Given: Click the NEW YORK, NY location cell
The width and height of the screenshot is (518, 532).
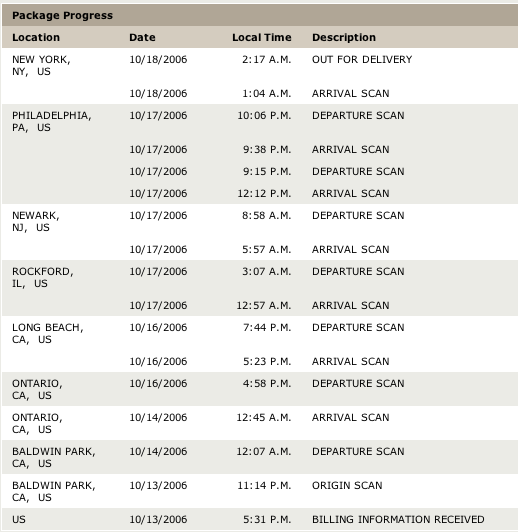Looking at the screenshot, I should click(x=41, y=65).
